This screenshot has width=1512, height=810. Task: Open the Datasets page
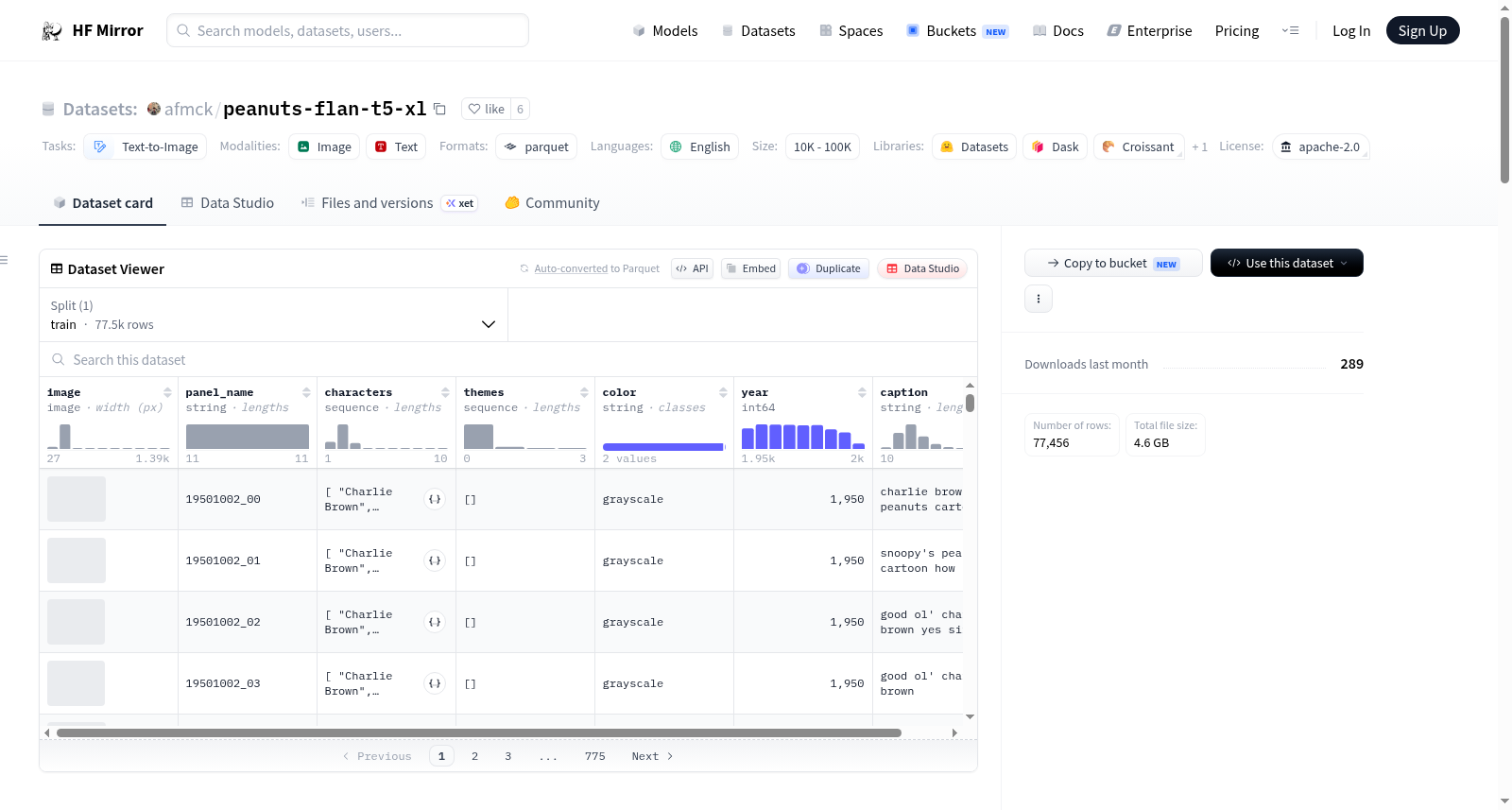click(x=759, y=31)
